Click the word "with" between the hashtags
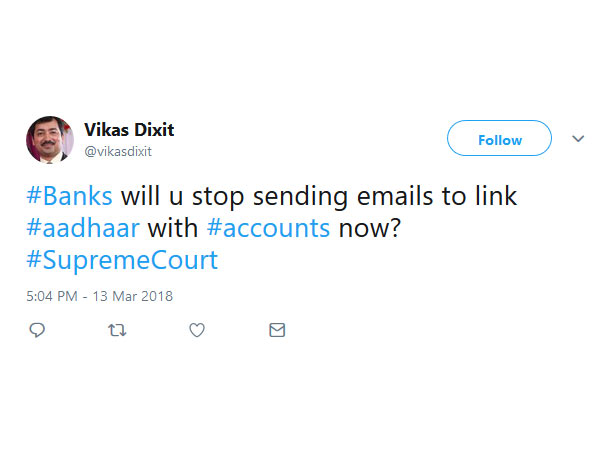Image resolution: width=600 pixels, height=450 pixels. 172,227
